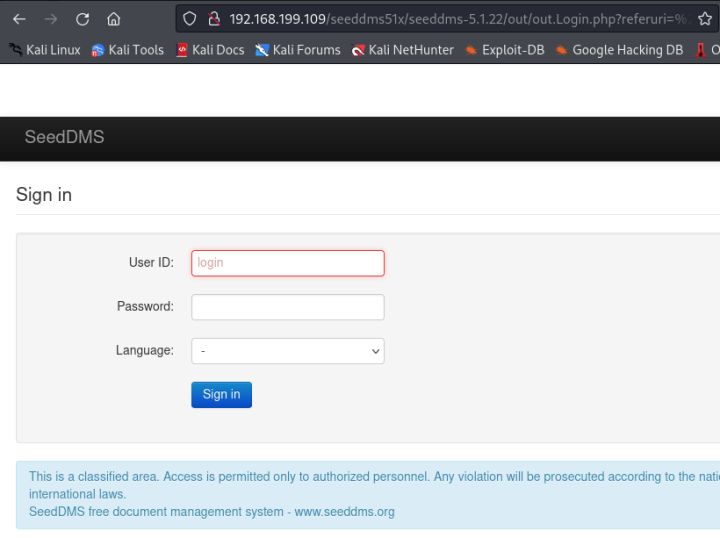Click the blue Sign in button
Viewport: 720px width, 538px height.
(221, 395)
